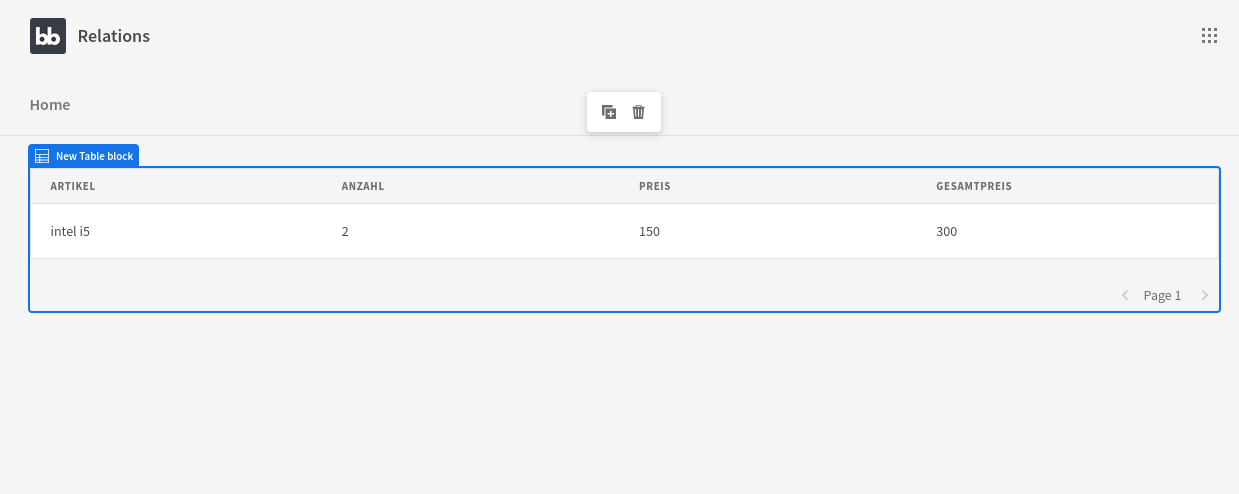
Task: Duplicate the selected table block
Action: (609, 112)
